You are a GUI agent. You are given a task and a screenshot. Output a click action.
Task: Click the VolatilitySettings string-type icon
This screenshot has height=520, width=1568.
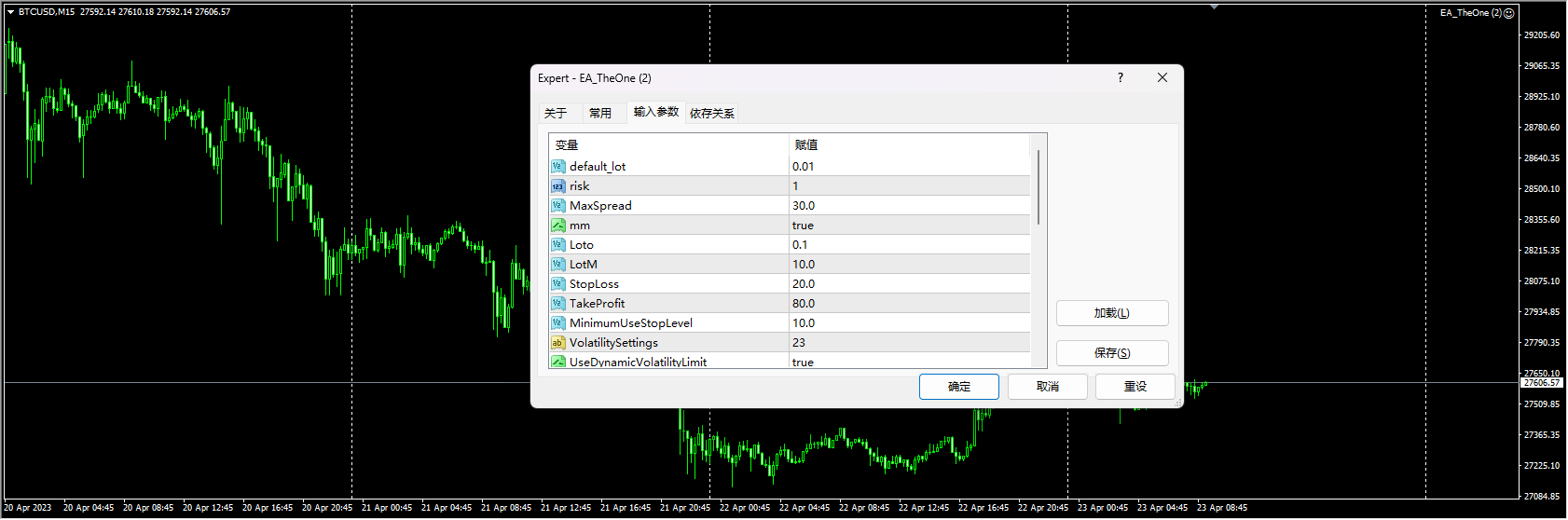pos(558,343)
